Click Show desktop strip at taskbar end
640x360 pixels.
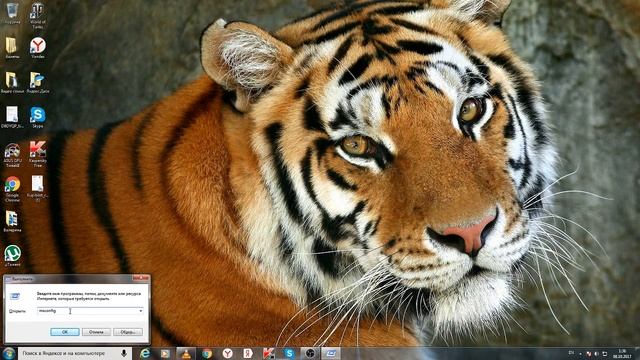pos(637,353)
